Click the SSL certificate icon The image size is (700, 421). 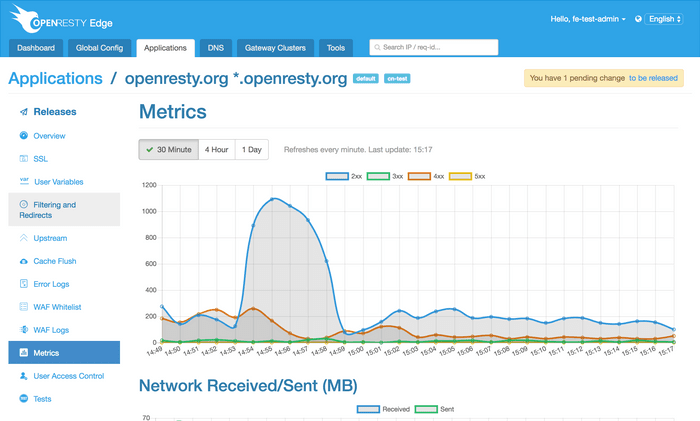coord(24,158)
